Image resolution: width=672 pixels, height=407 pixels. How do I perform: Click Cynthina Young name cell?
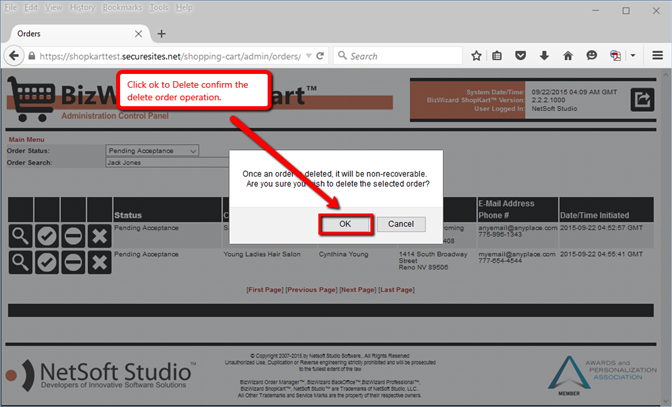(343, 254)
